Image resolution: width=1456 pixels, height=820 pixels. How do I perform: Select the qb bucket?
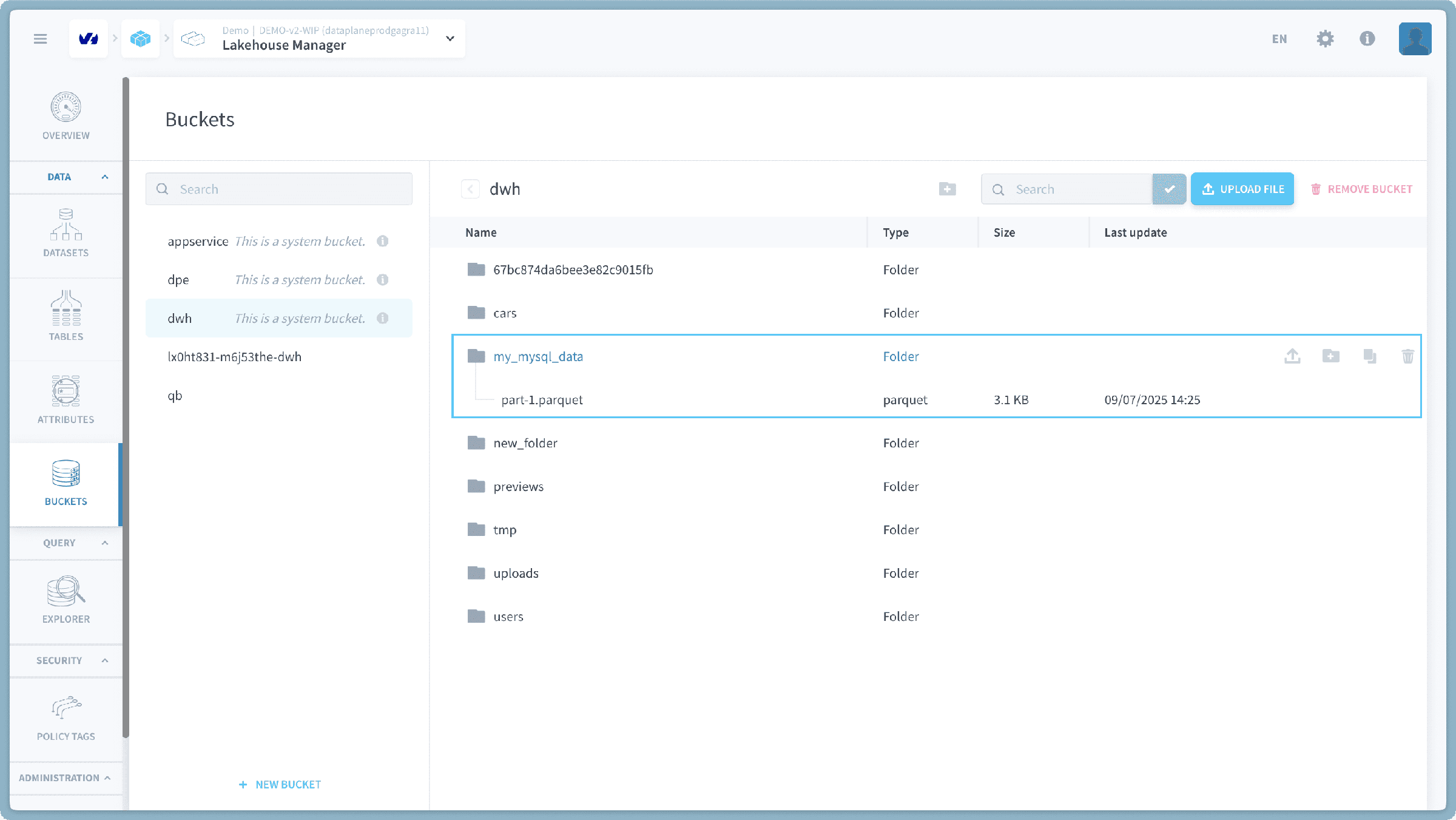click(279, 396)
